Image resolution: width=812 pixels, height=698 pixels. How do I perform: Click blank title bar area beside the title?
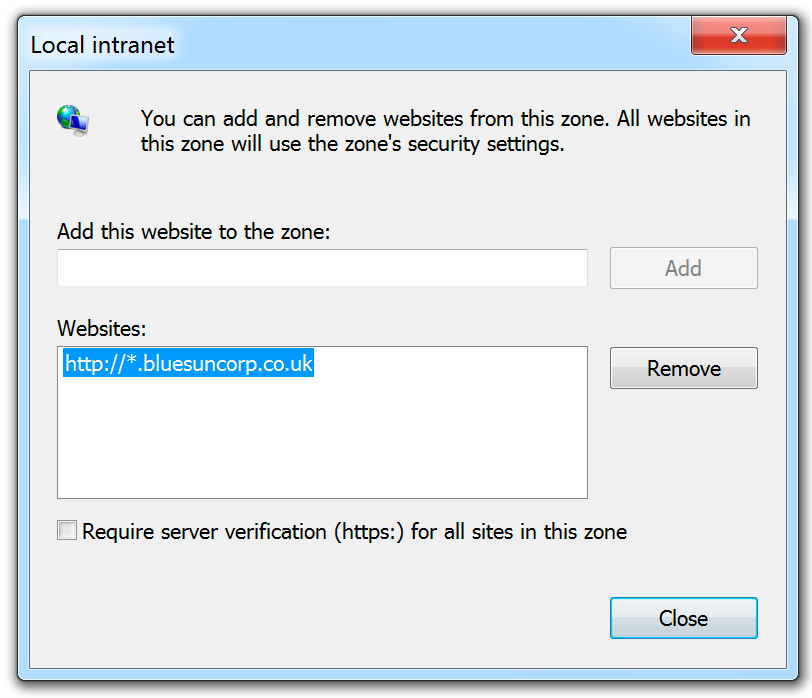[x=430, y=44]
